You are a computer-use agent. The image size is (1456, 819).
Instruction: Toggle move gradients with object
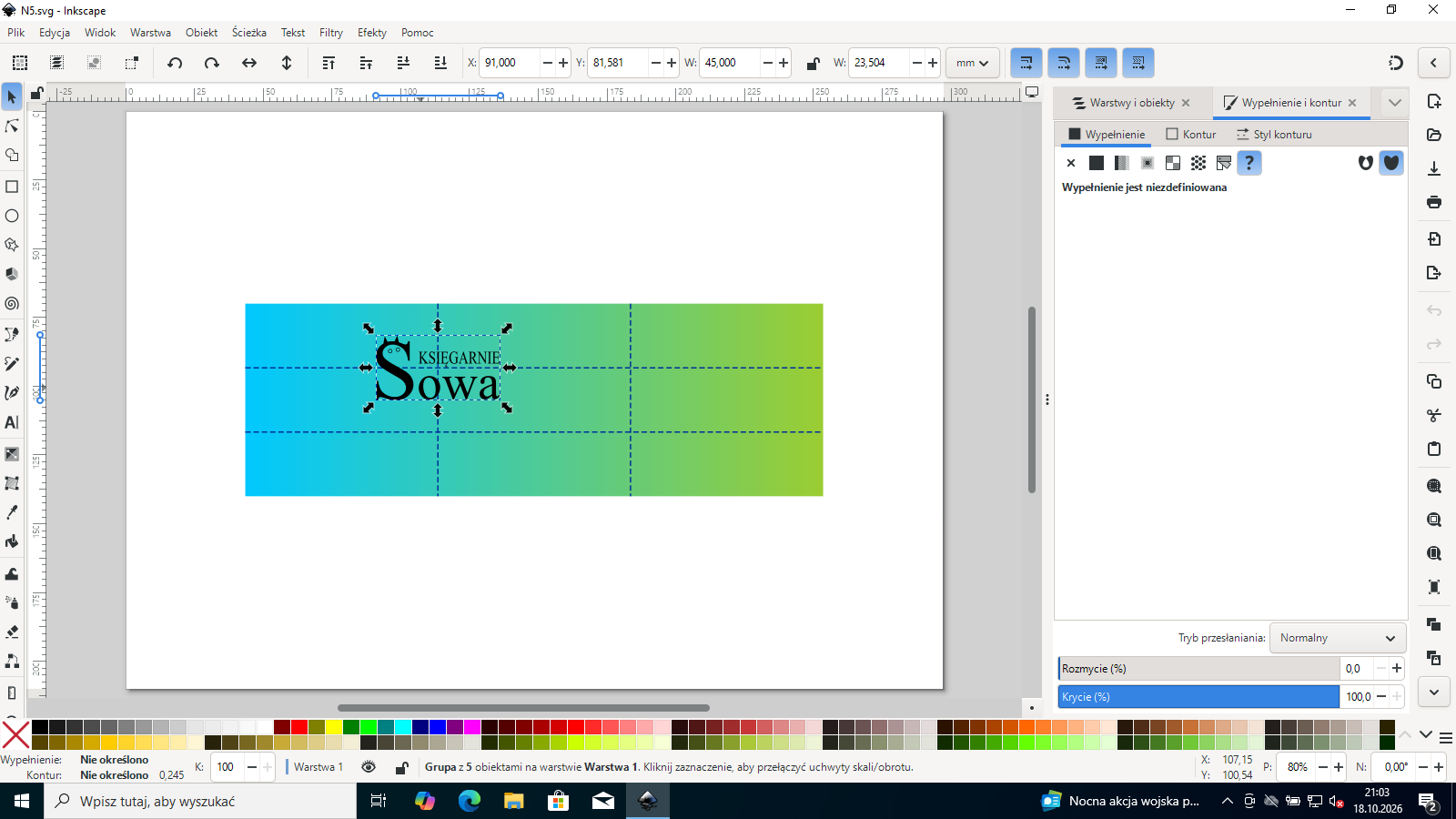click(1101, 63)
